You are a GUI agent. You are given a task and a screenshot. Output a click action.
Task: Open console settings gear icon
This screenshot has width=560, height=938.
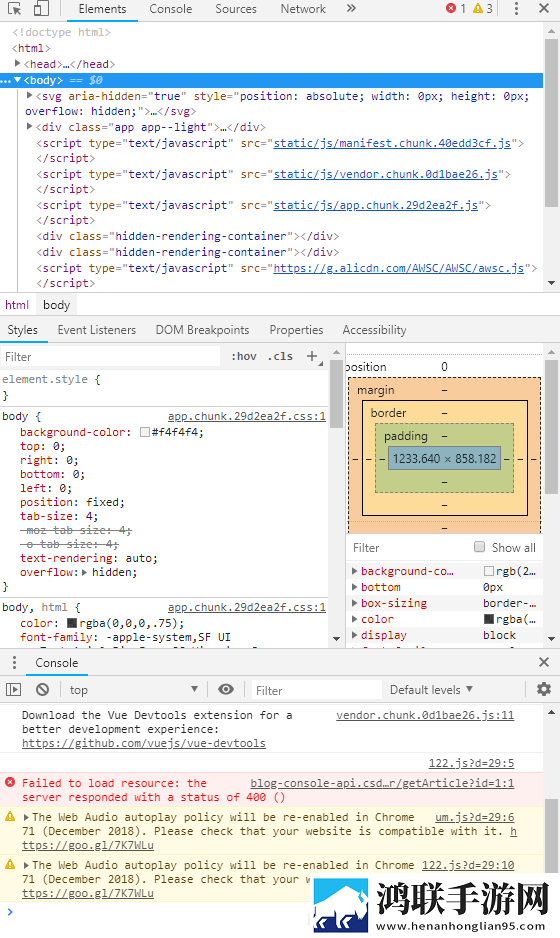pyautogui.click(x=544, y=689)
